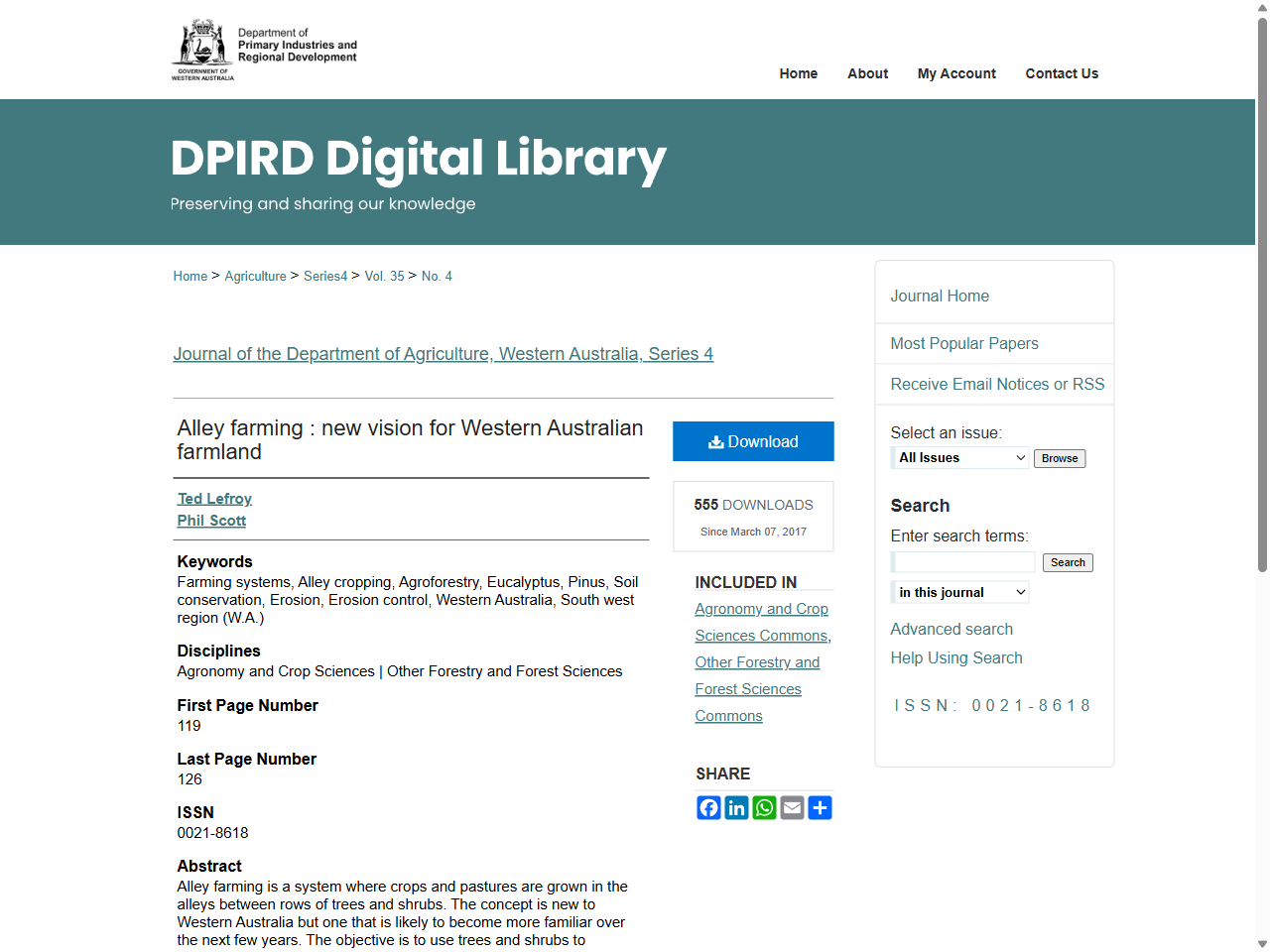Open Advanced search link
Screen dimensions: 1270x952
(952, 629)
